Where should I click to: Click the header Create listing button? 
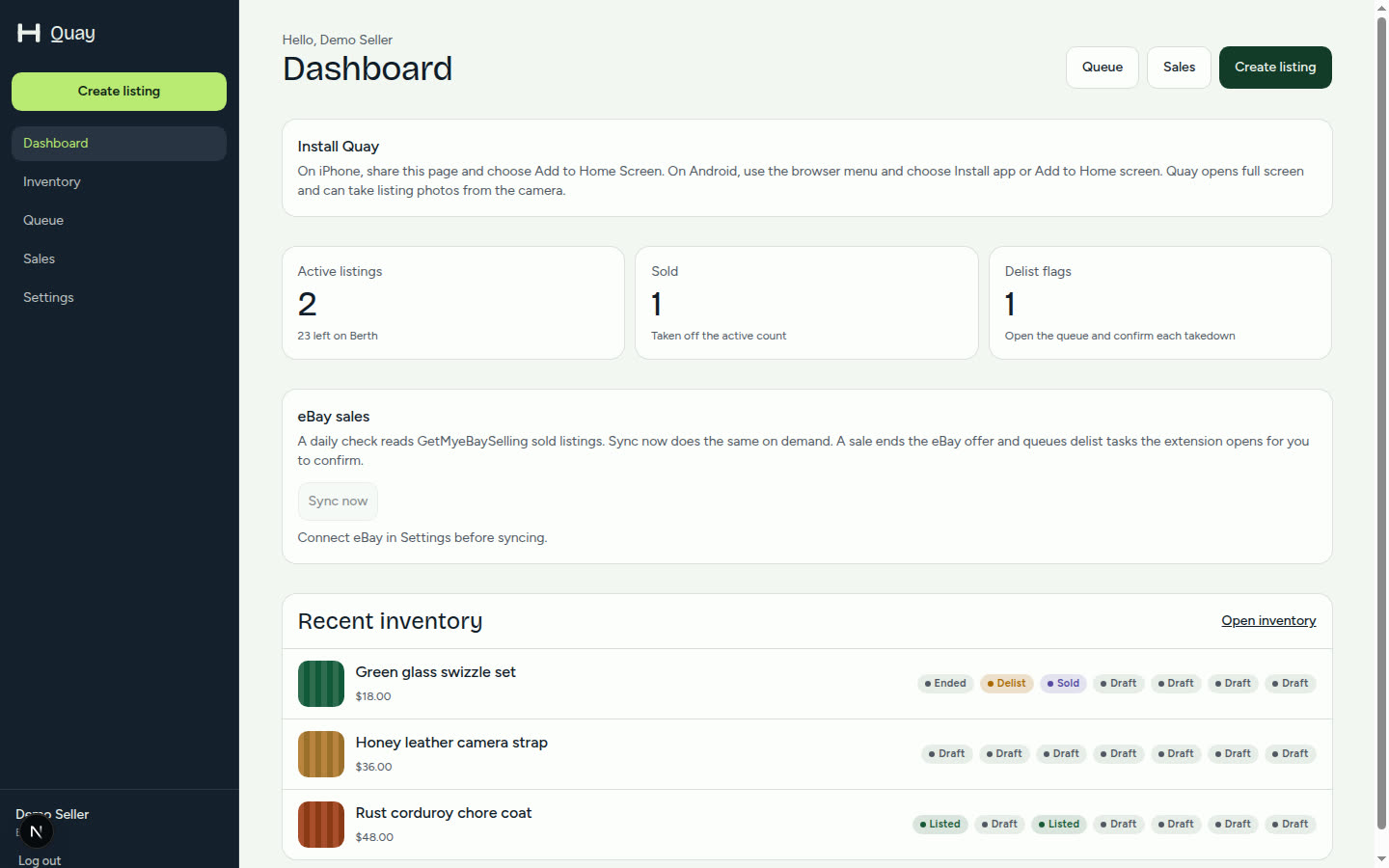[1275, 68]
